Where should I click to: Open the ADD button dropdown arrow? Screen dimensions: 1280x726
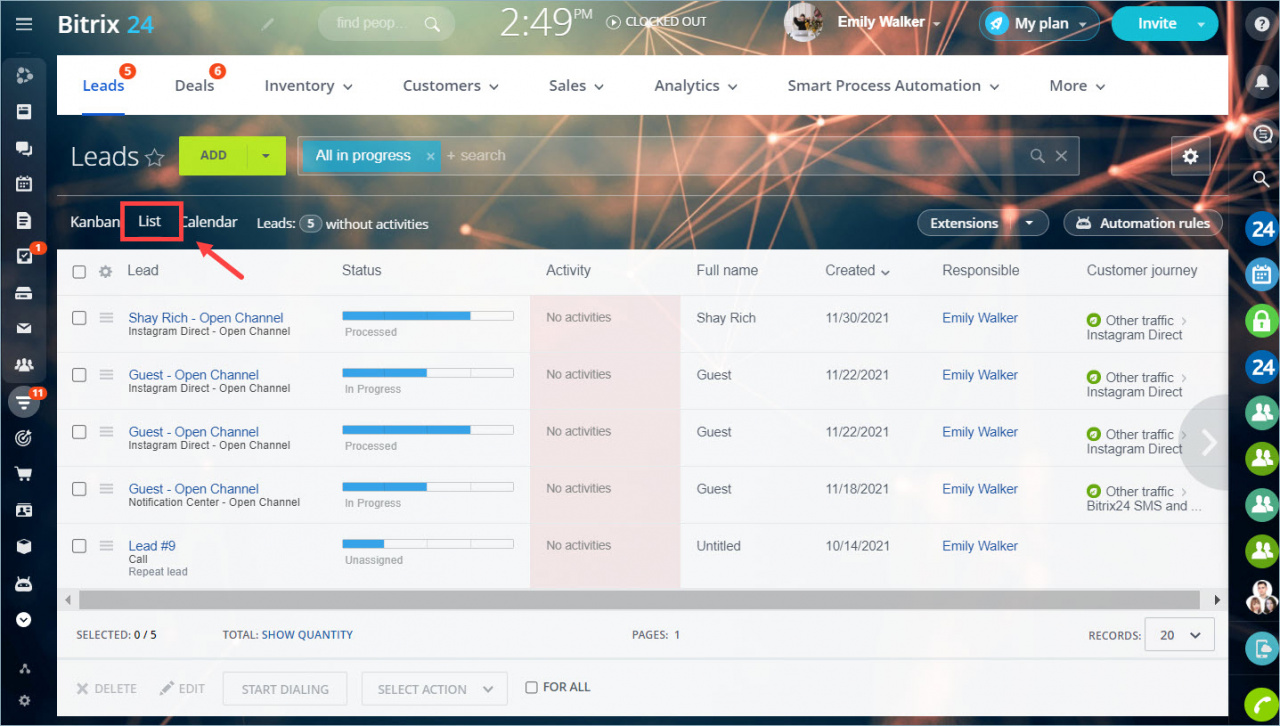click(x=266, y=156)
